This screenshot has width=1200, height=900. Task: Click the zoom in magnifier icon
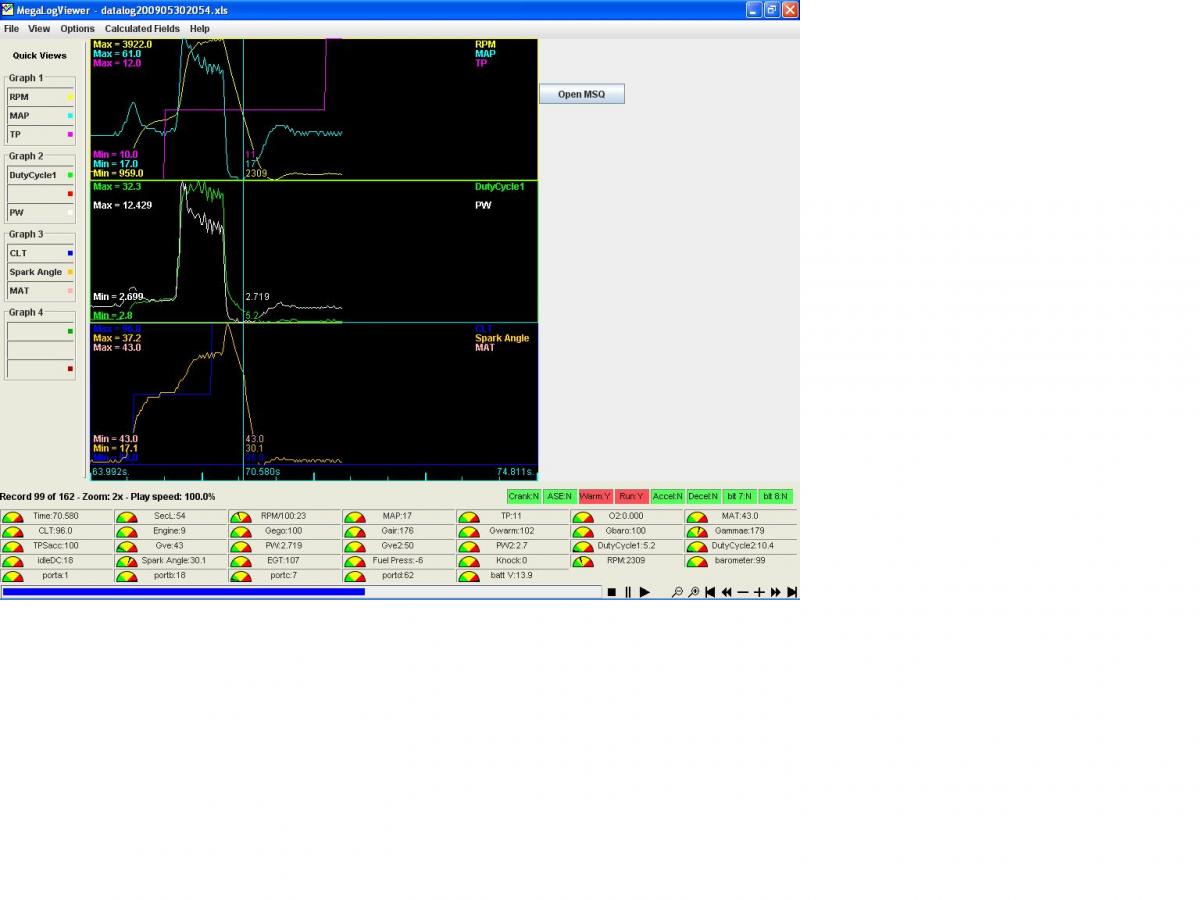coord(693,592)
